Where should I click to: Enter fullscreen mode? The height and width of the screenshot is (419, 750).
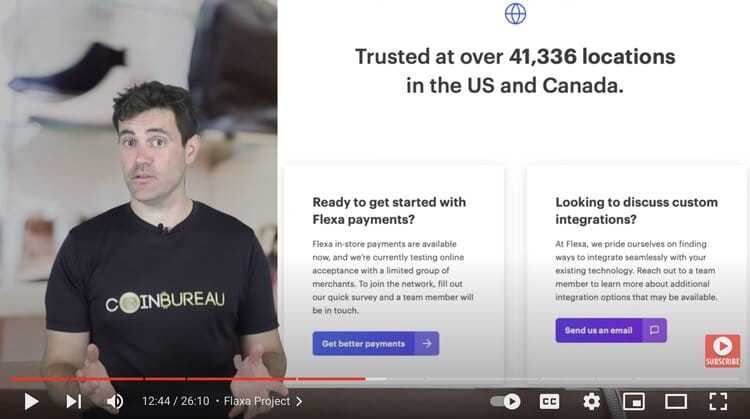pos(718,401)
